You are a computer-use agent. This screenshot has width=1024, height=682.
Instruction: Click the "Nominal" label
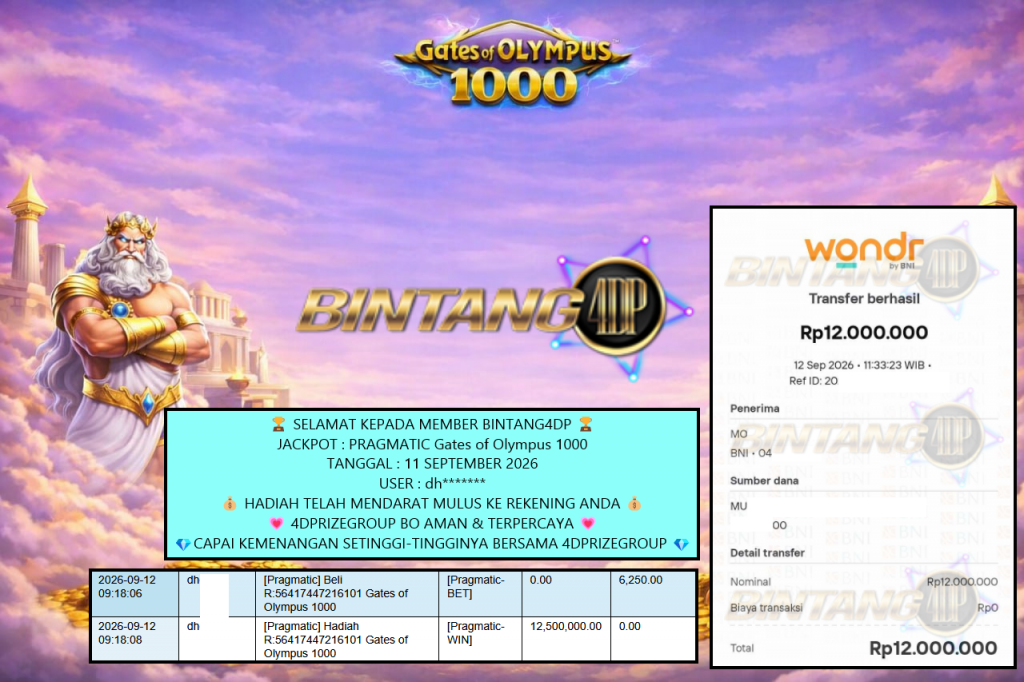[750, 581]
